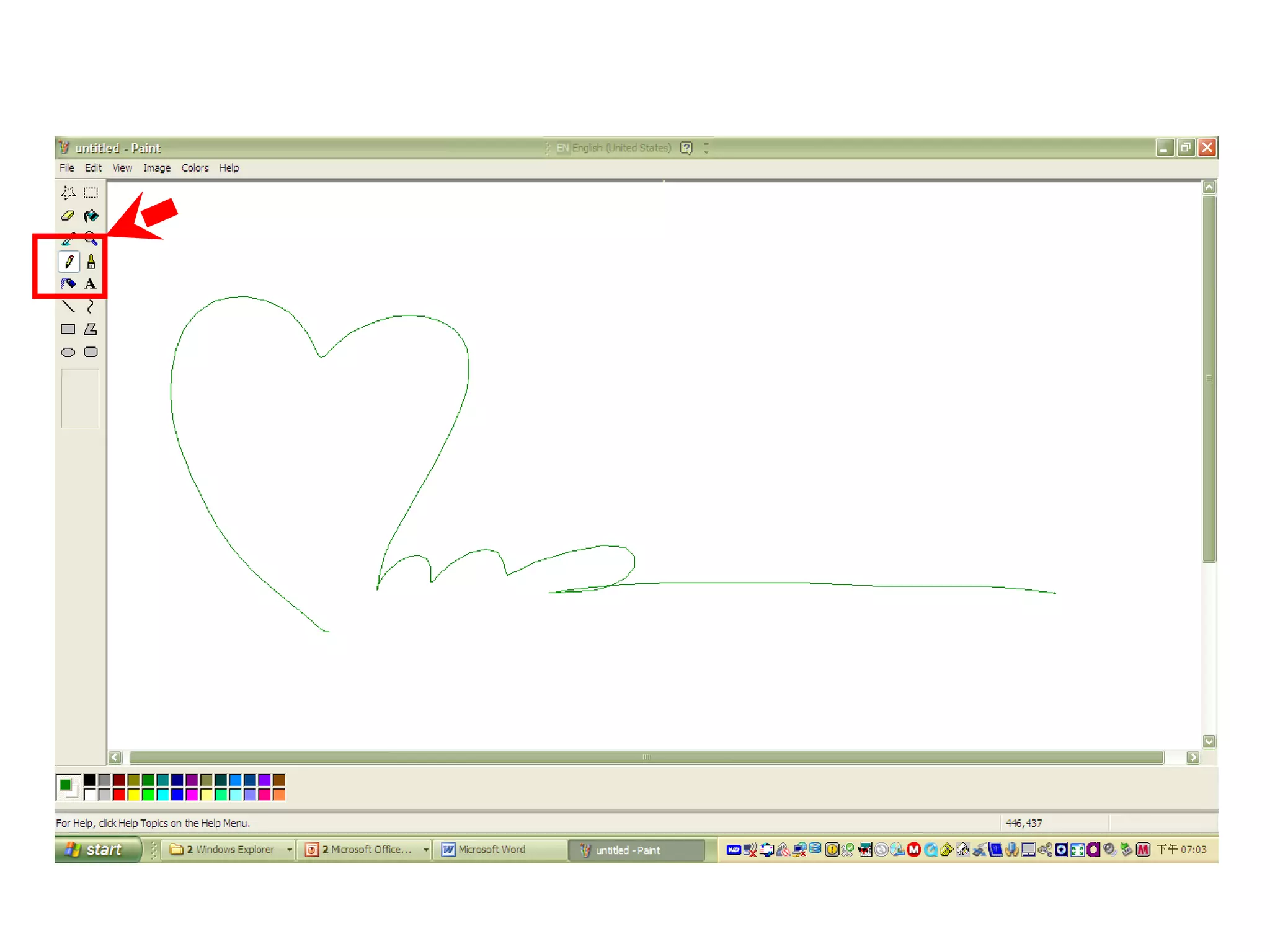Activate the Pencil tool
The height and width of the screenshot is (952, 1270).
click(x=69, y=262)
